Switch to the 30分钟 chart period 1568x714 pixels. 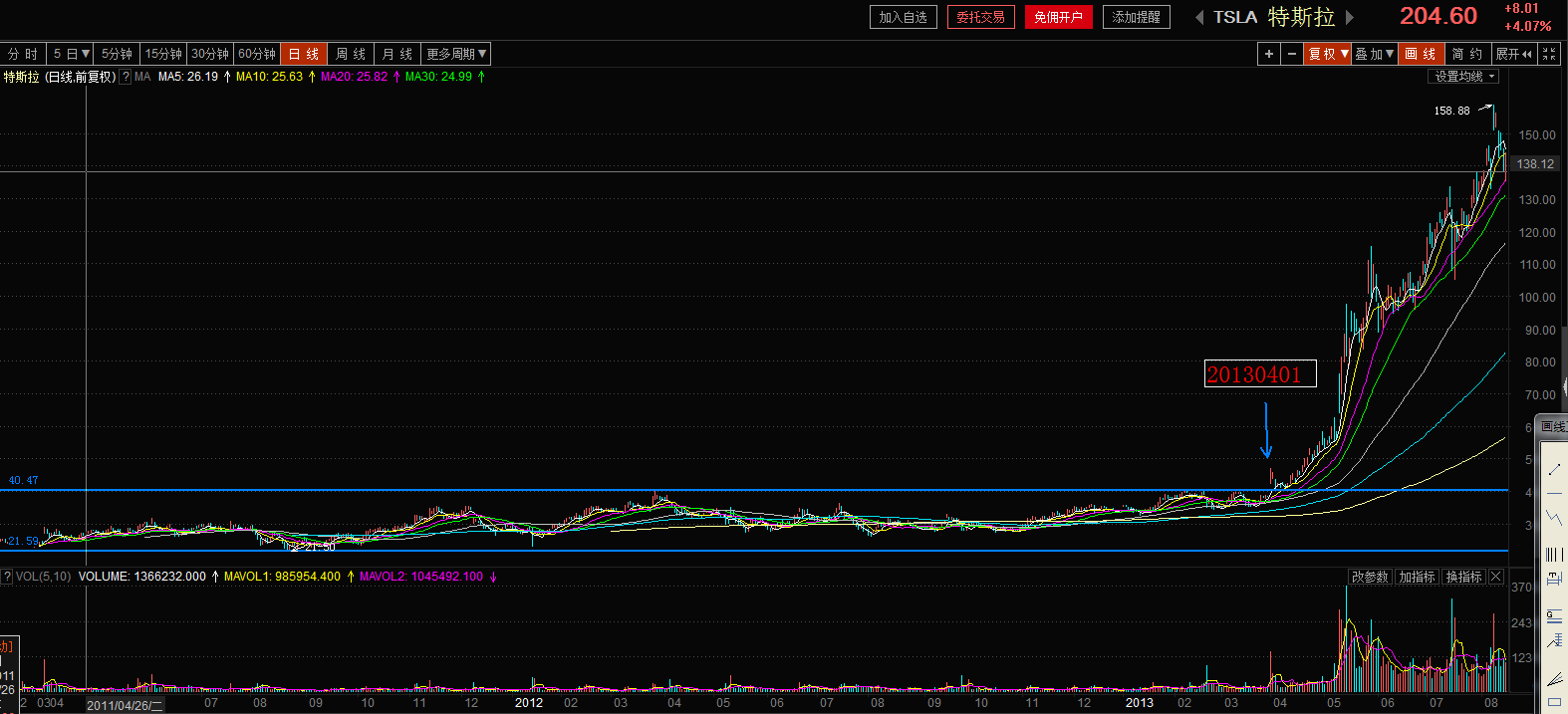click(x=210, y=54)
